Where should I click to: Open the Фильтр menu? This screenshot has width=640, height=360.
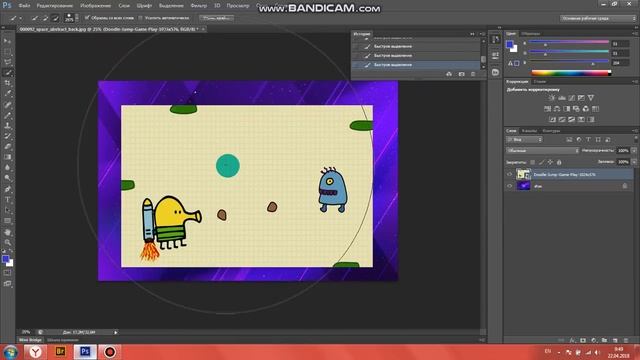pyautogui.click(x=199, y=6)
